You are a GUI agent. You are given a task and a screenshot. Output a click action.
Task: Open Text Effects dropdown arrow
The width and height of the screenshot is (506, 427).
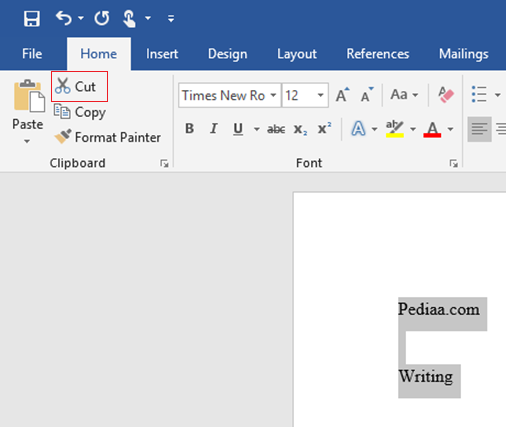[375, 129]
